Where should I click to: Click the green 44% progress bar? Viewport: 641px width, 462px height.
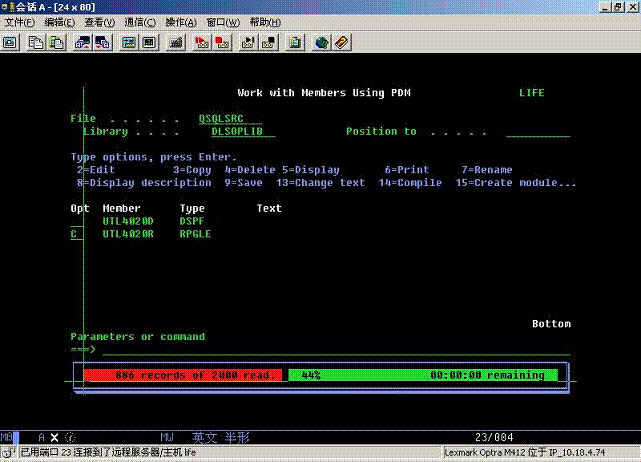(x=423, y=375)
